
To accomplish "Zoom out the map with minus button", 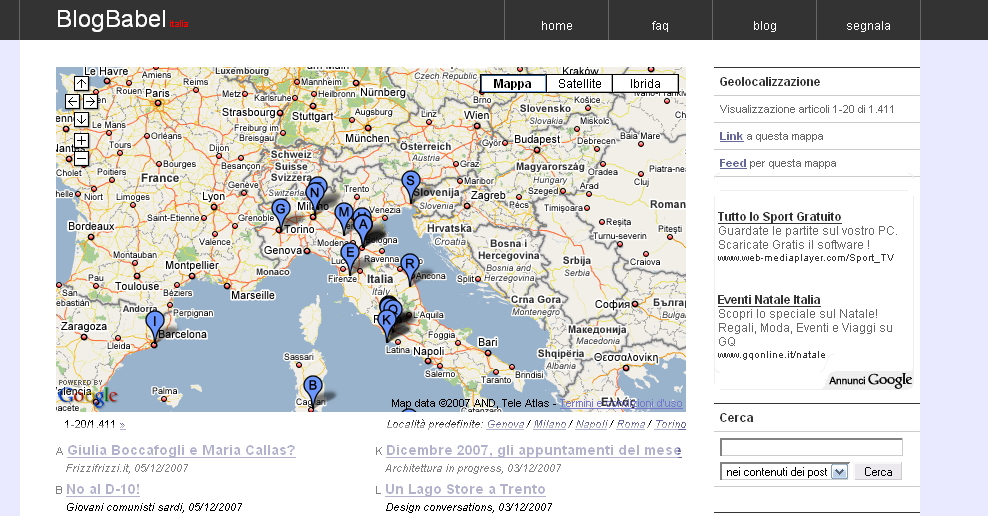I will [81, 158].
